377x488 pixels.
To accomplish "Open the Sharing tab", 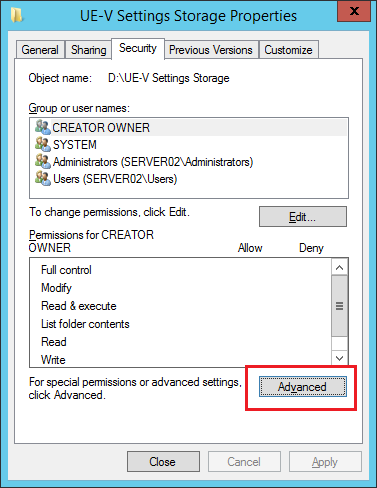I will coord(88,50).
